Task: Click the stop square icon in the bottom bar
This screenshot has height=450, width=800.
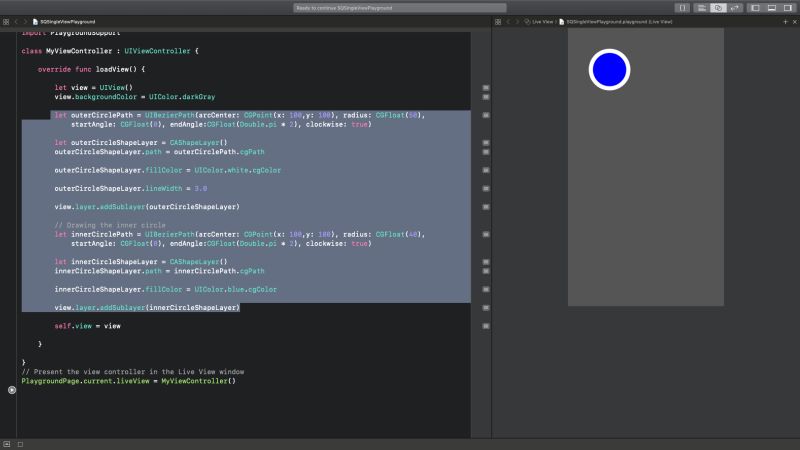Action: 20,444
